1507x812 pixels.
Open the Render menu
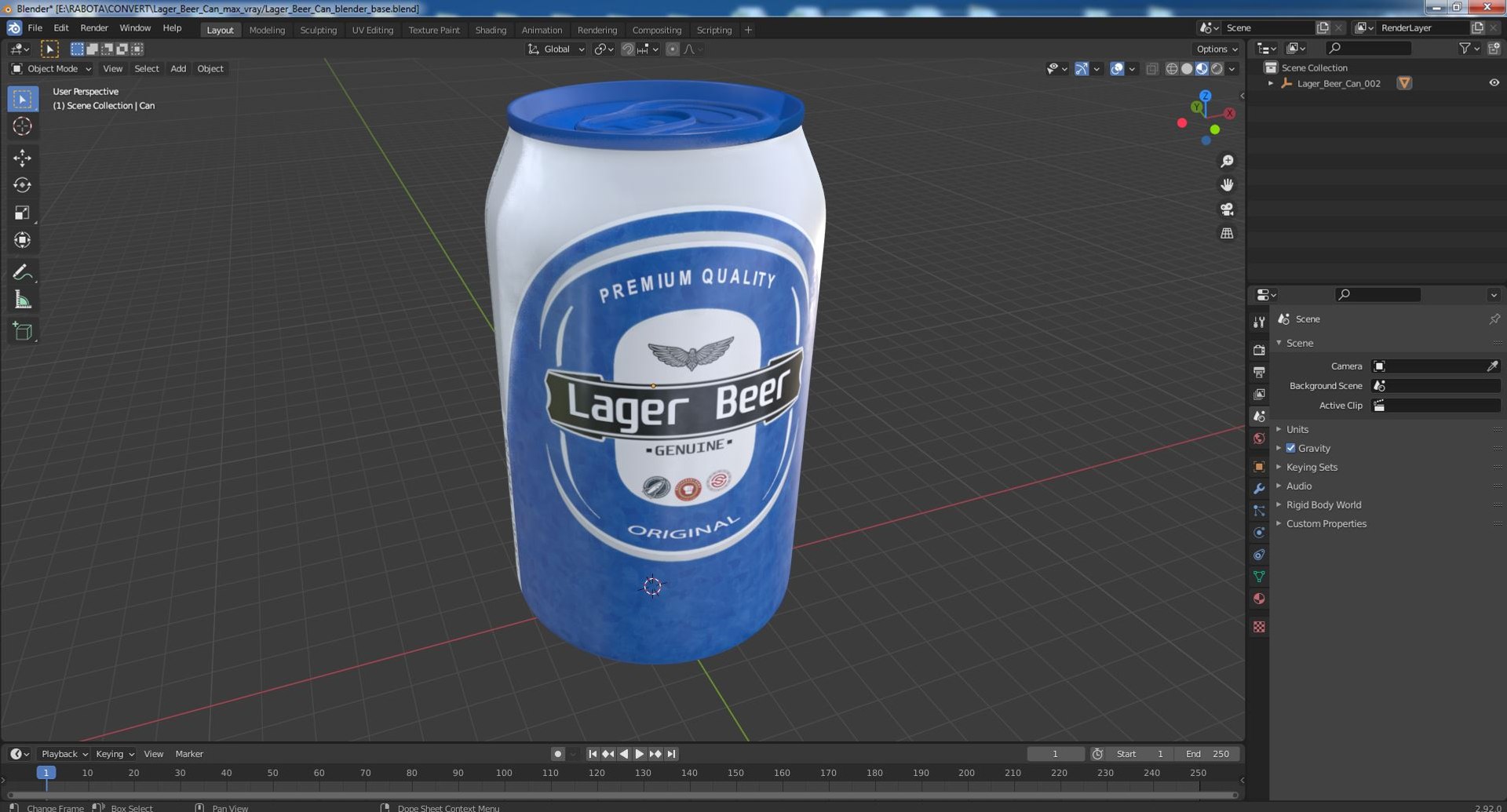coord(94,28)
